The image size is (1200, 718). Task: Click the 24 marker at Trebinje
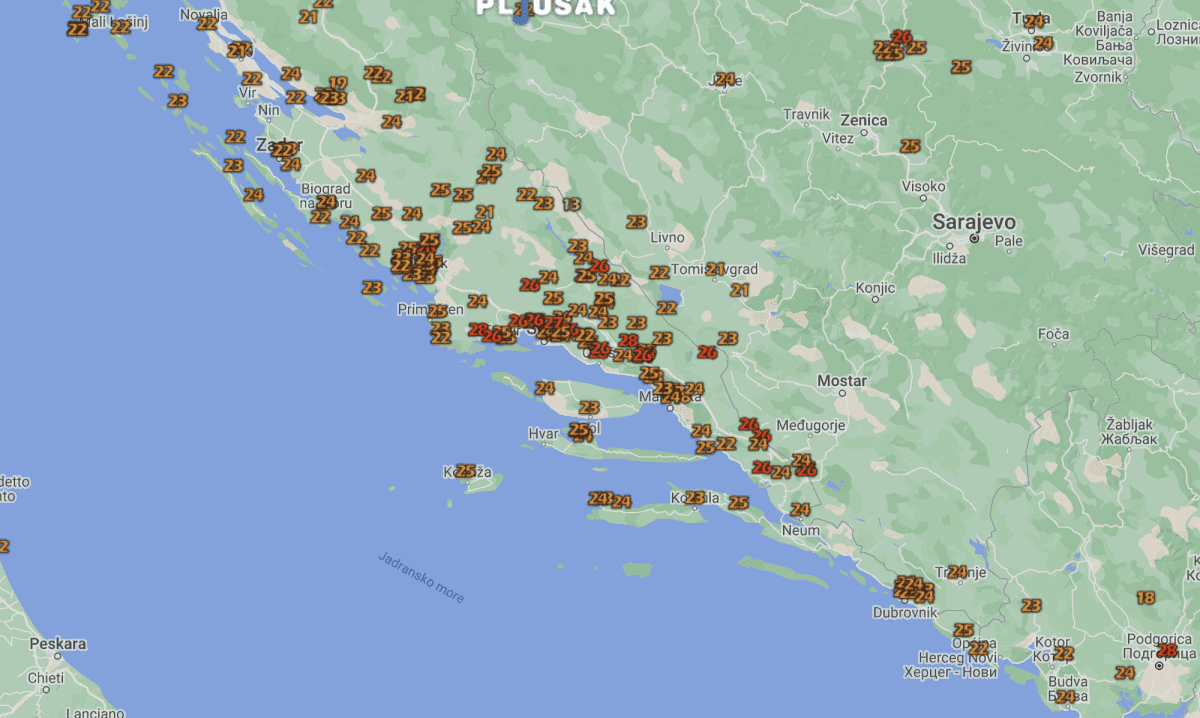[958, 572]
